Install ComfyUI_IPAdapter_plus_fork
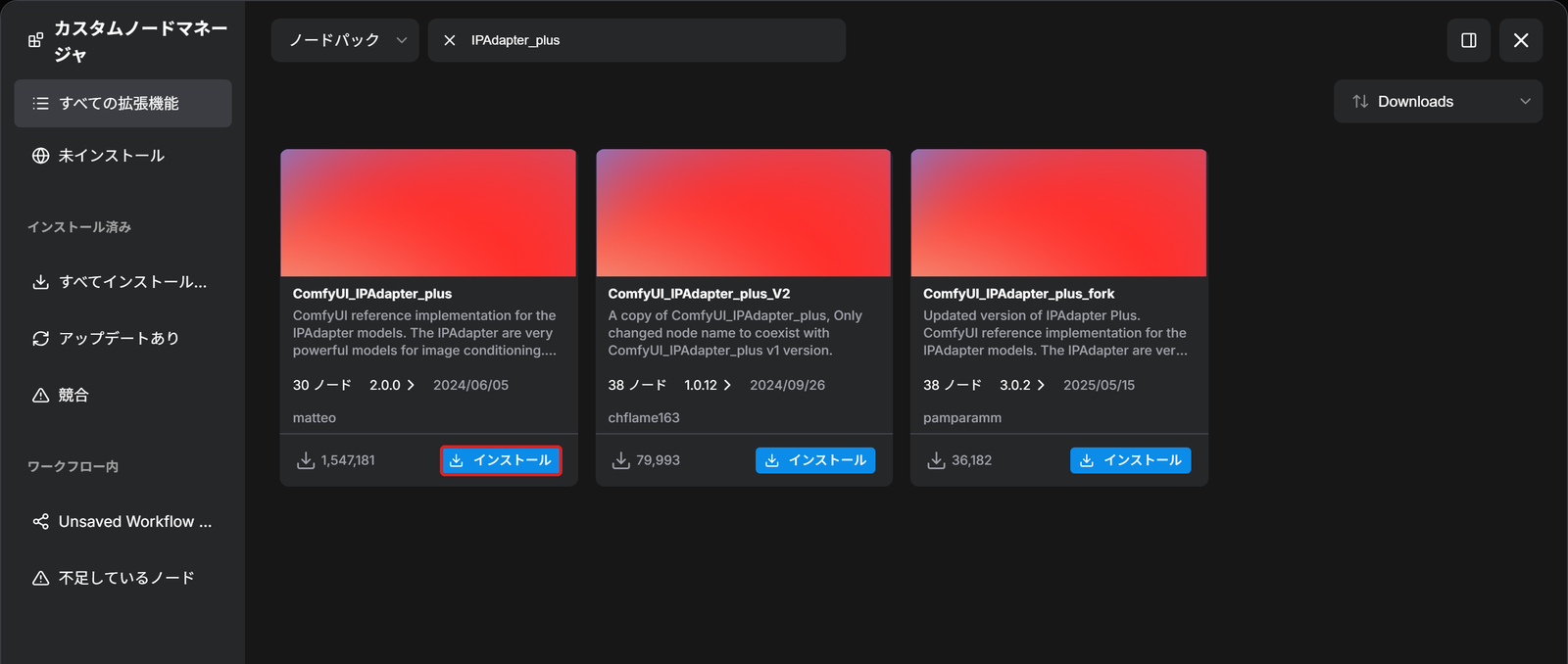The height and width of the screenshot is (664, 1568). coord(1131,460)
